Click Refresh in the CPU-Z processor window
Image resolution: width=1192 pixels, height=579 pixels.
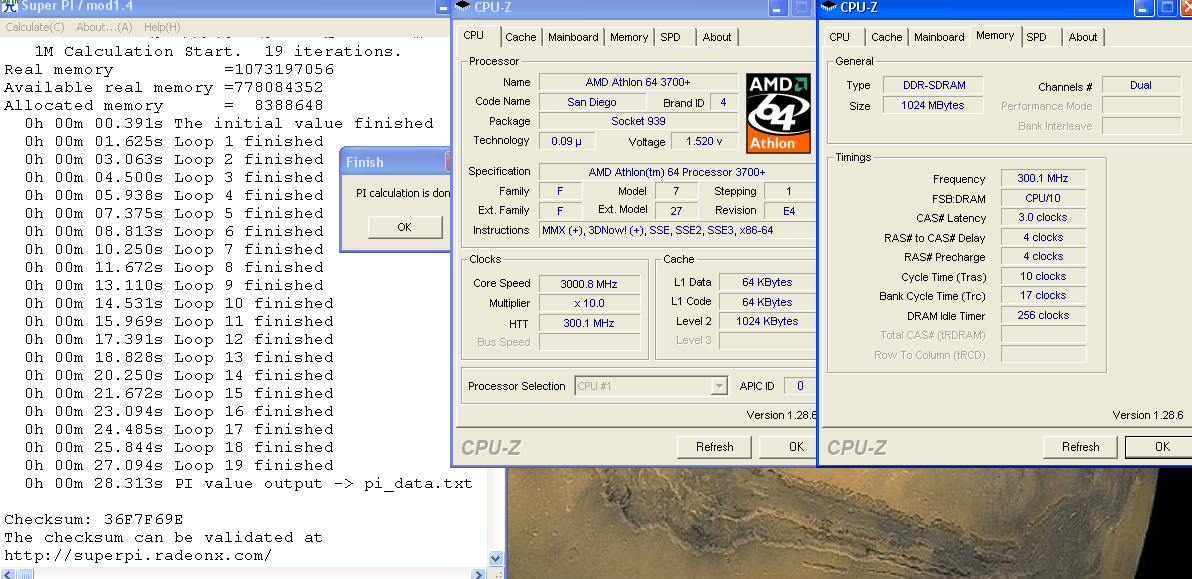point(715,447)
